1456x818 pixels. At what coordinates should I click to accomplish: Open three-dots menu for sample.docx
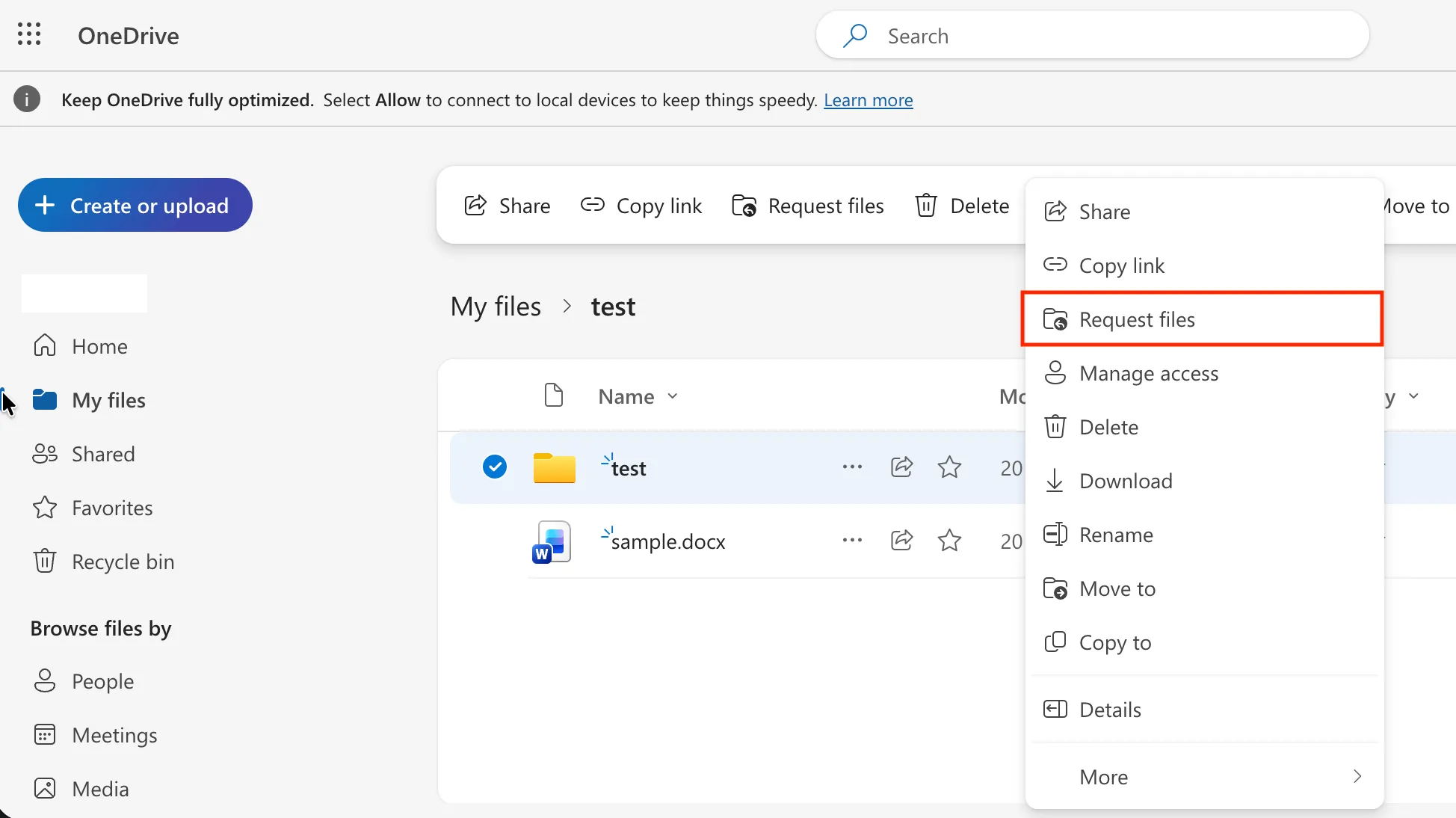coord(852,540)
